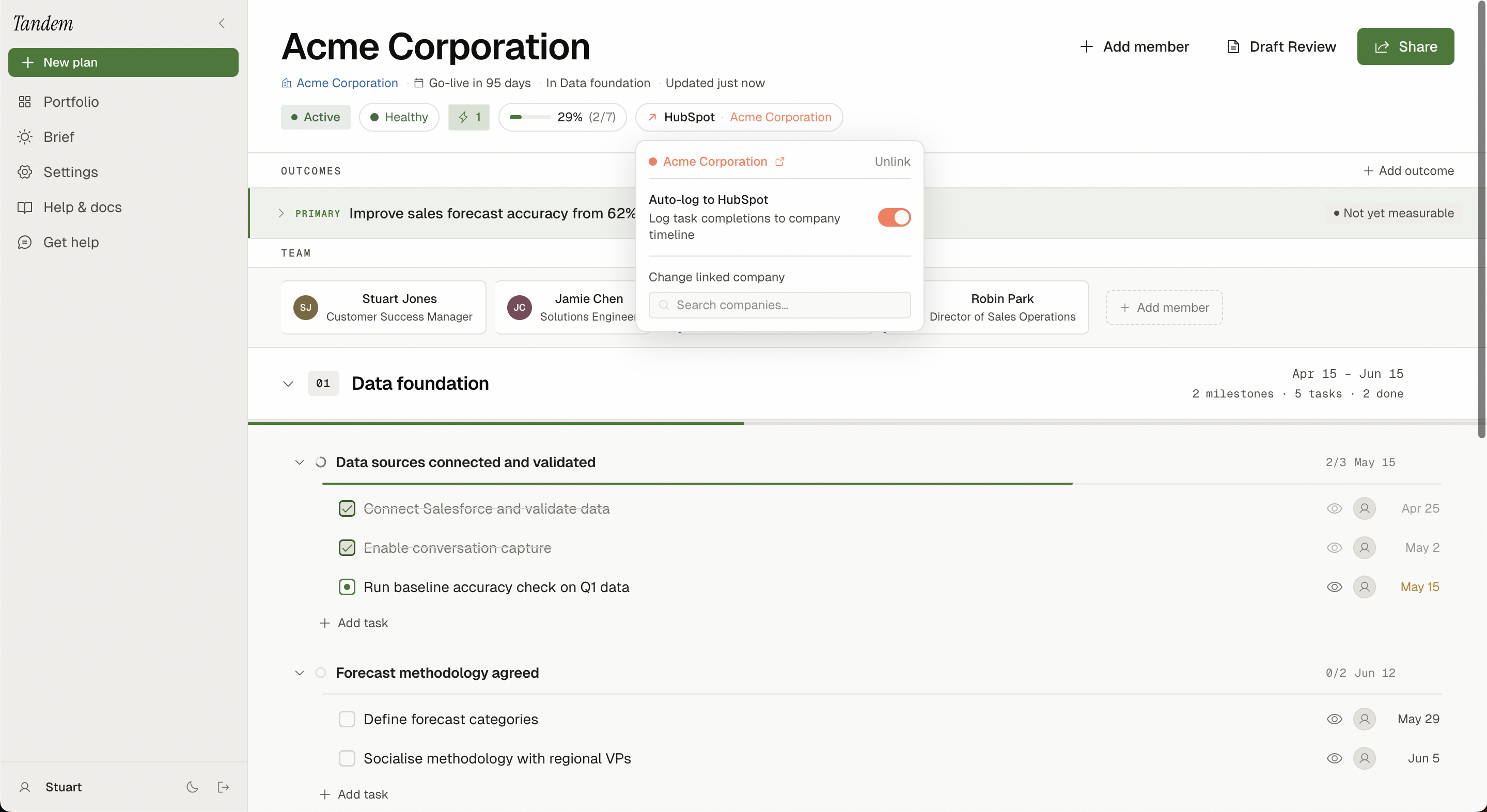The image size is (1487, 812).
Task: Click assignee avatar for Define forecast categories
Action: pos(1364,720)
